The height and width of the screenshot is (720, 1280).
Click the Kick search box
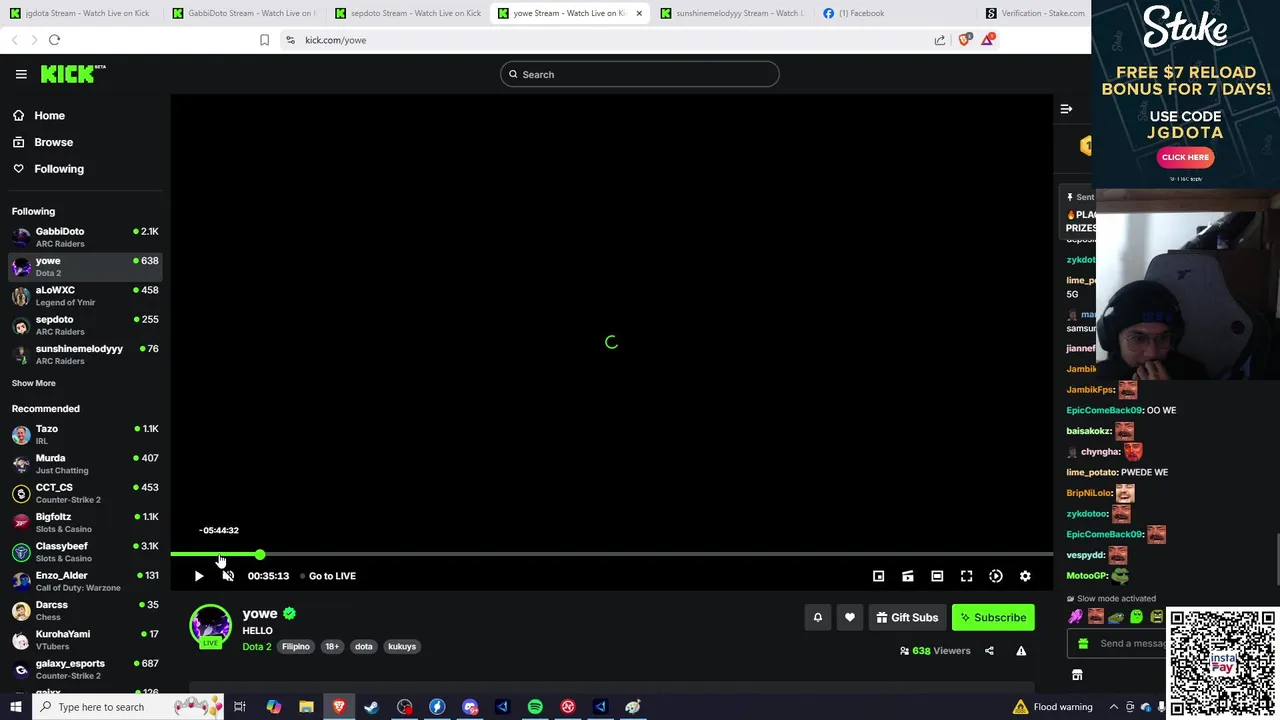coord(640,74)
